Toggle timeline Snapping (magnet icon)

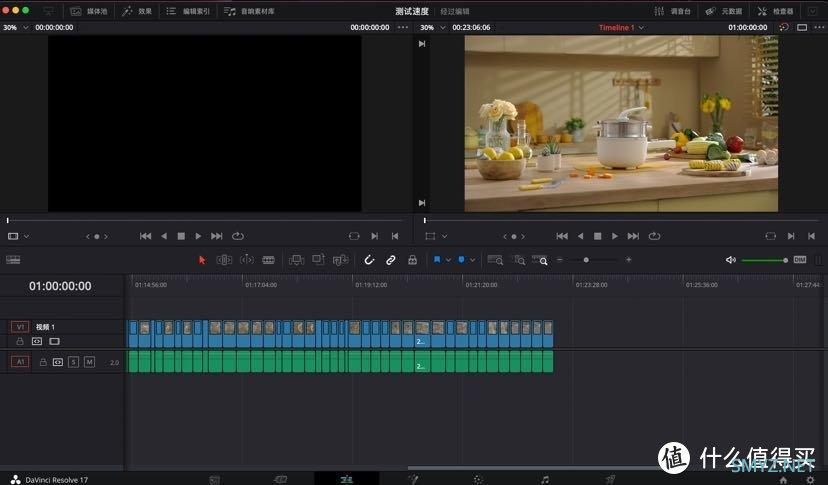[369, 260]
